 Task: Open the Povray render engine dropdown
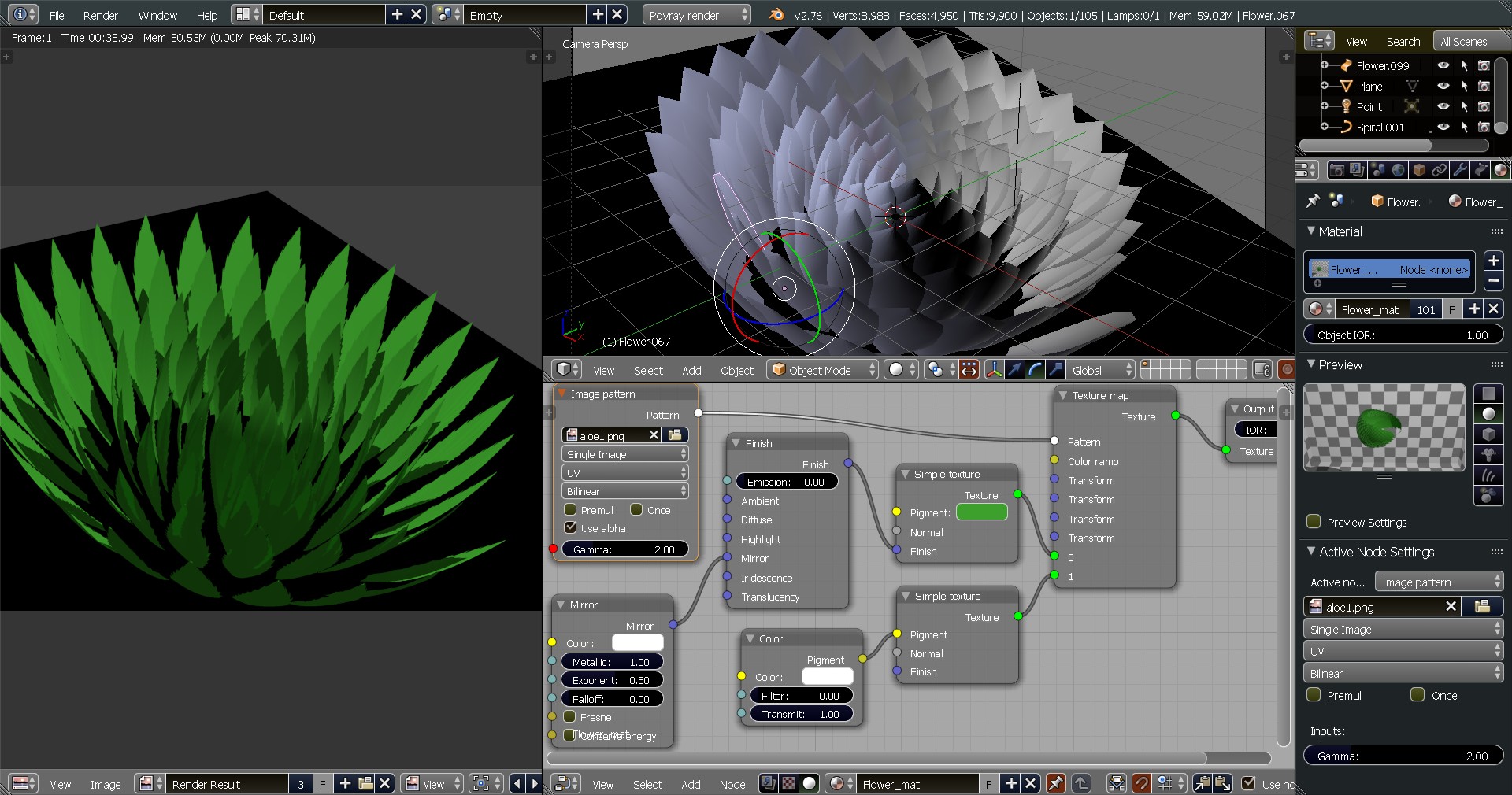tap(695, 15)
